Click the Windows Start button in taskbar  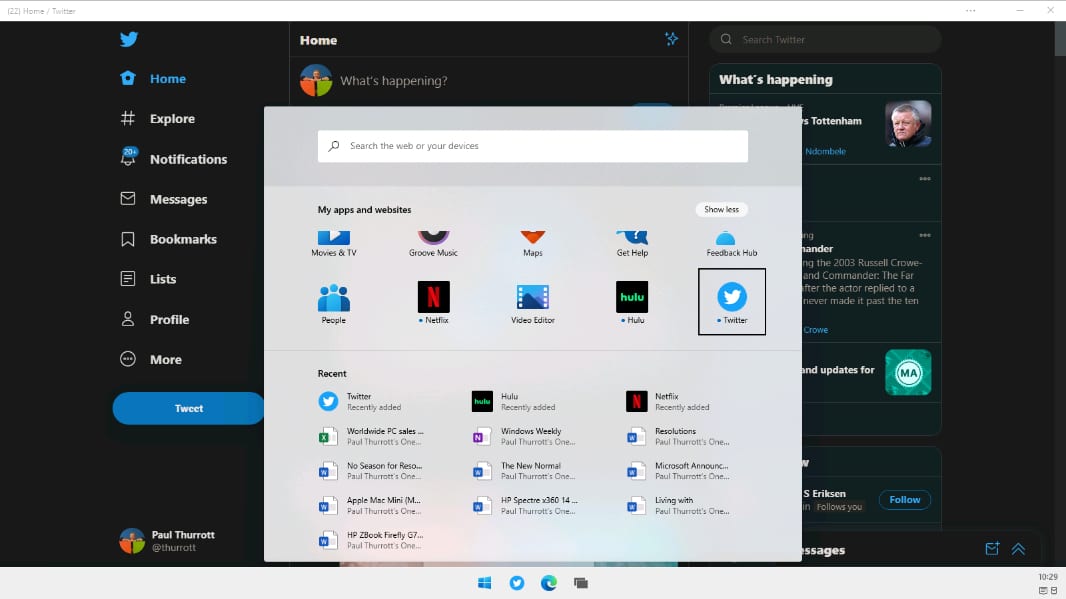coord(484,583)
